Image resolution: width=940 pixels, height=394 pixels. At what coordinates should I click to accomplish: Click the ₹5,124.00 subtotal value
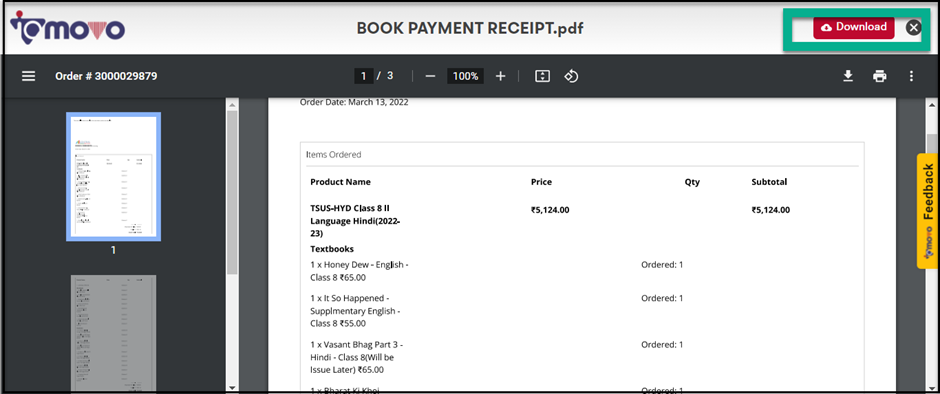[x=770, y=210]
